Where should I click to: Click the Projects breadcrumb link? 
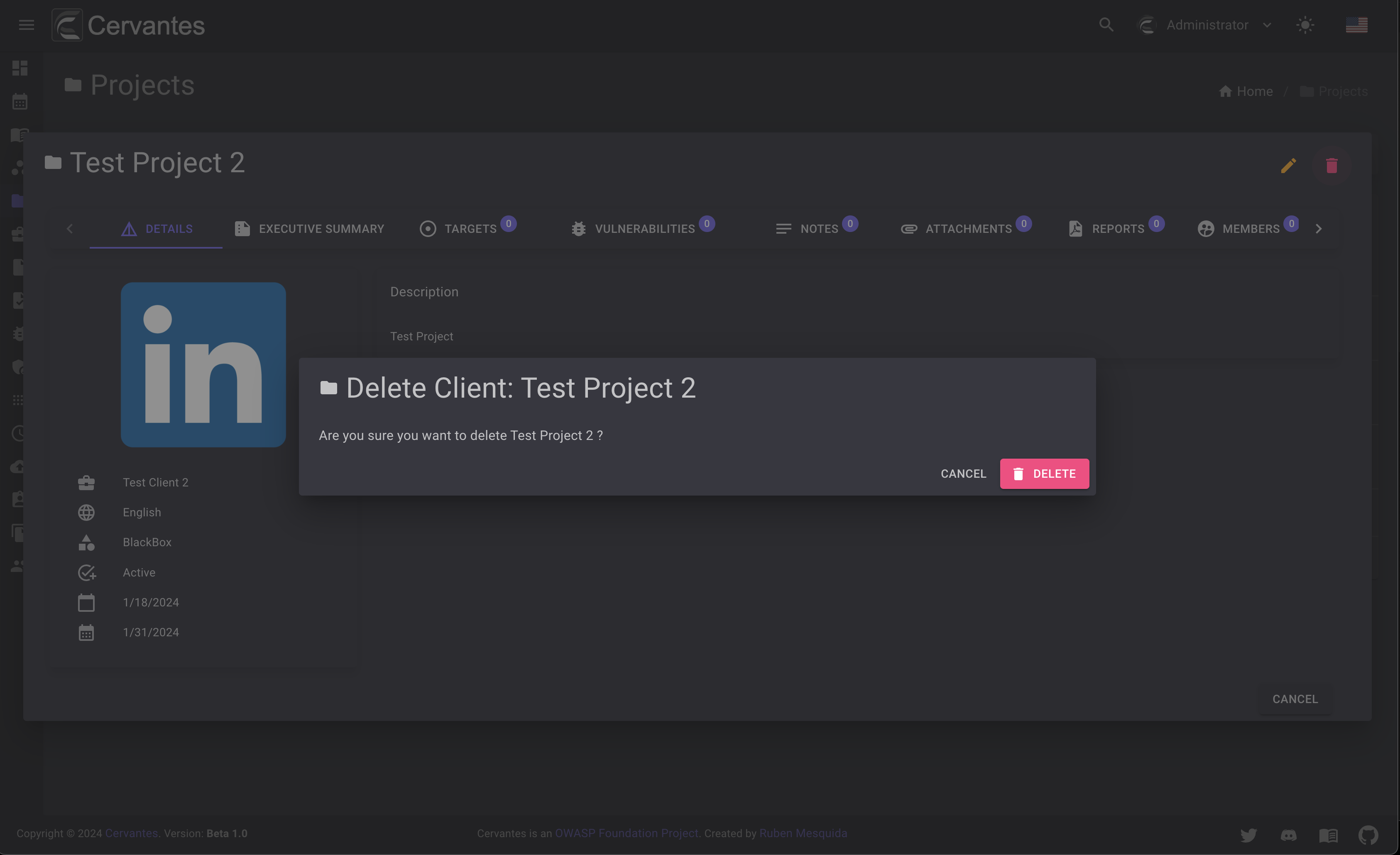pyautogui.click(x=1334, y=91)
